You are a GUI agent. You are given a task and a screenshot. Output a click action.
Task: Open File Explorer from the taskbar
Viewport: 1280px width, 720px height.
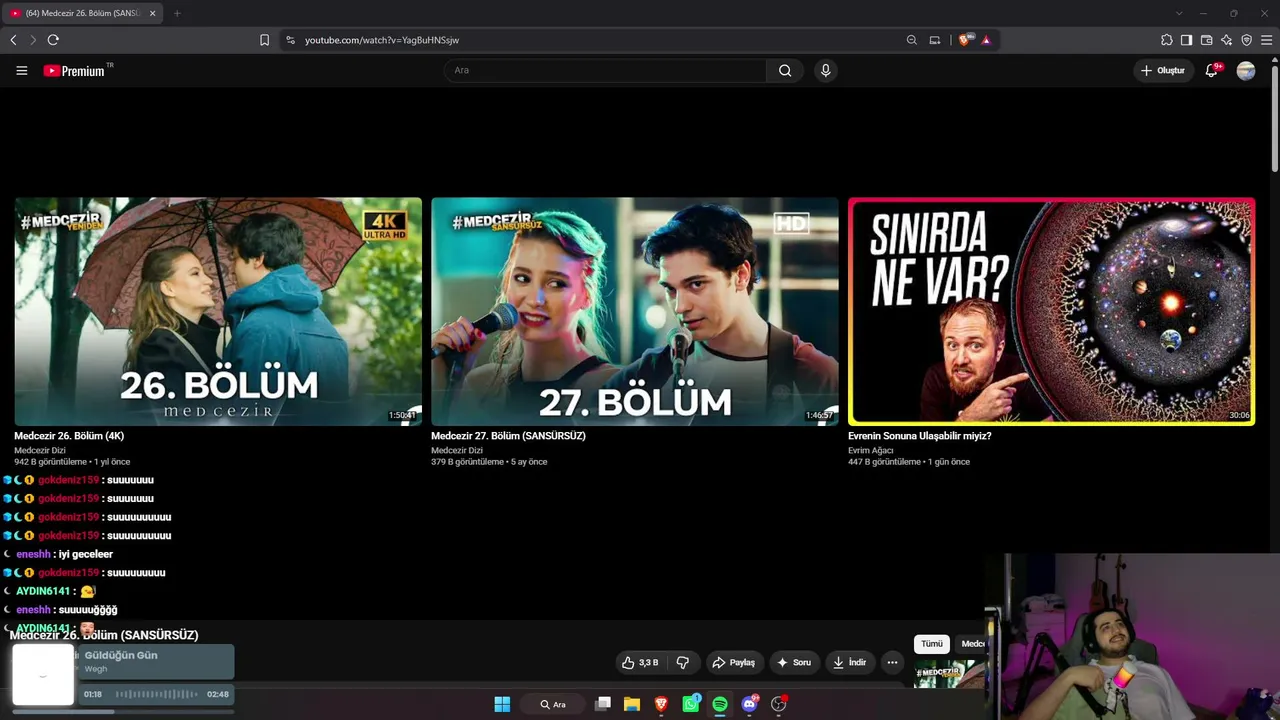click(x=632, y=704)
